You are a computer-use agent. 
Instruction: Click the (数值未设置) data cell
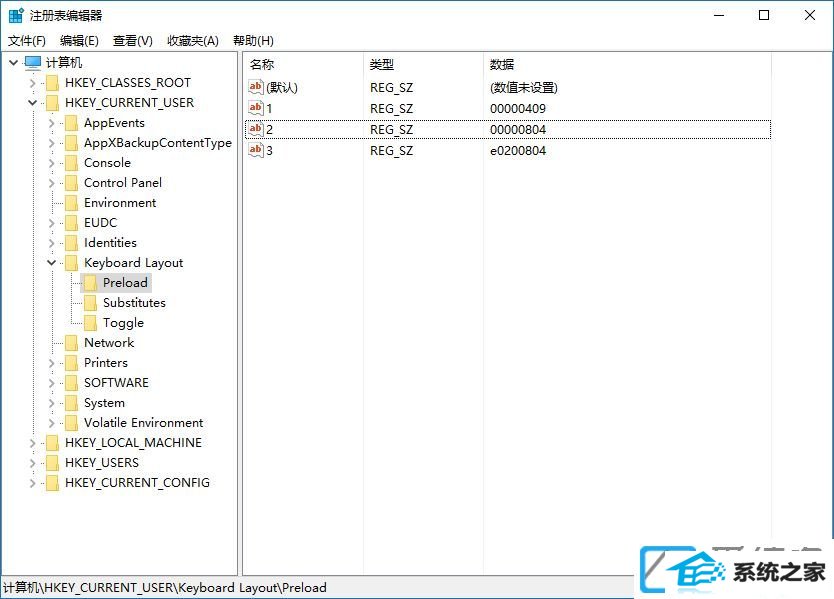(524, 88)
